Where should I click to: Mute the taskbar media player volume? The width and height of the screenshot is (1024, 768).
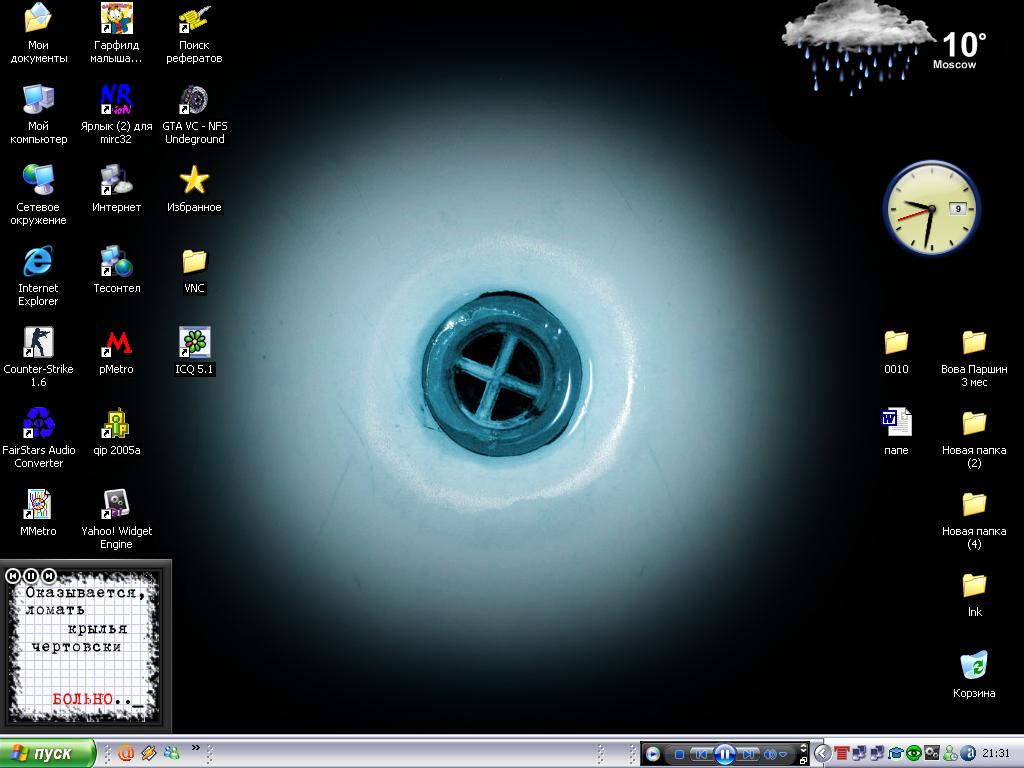(770, 754)
